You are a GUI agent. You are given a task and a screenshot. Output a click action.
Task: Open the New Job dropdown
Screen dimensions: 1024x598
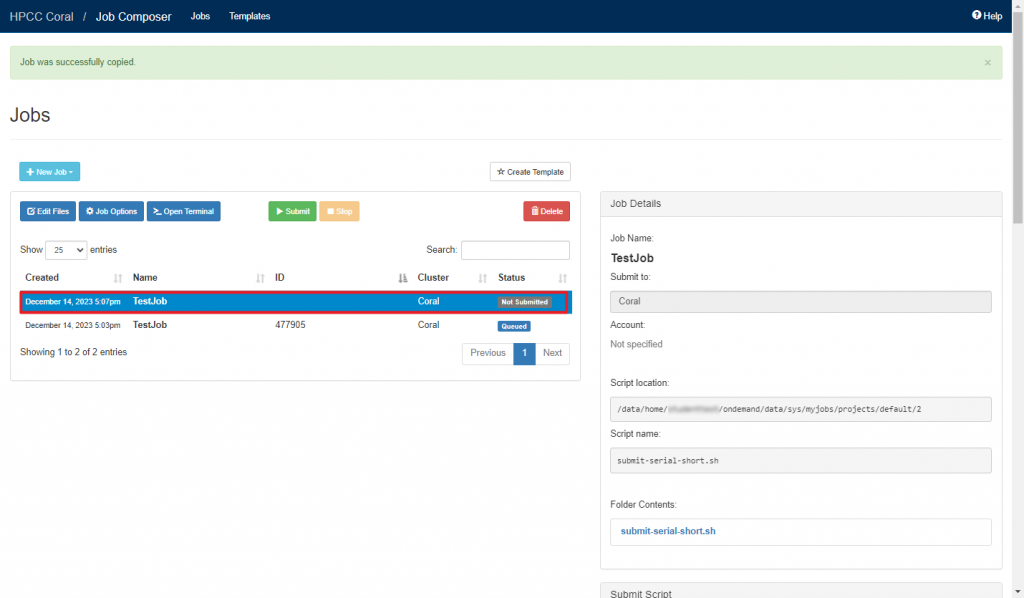click(49, 171)
